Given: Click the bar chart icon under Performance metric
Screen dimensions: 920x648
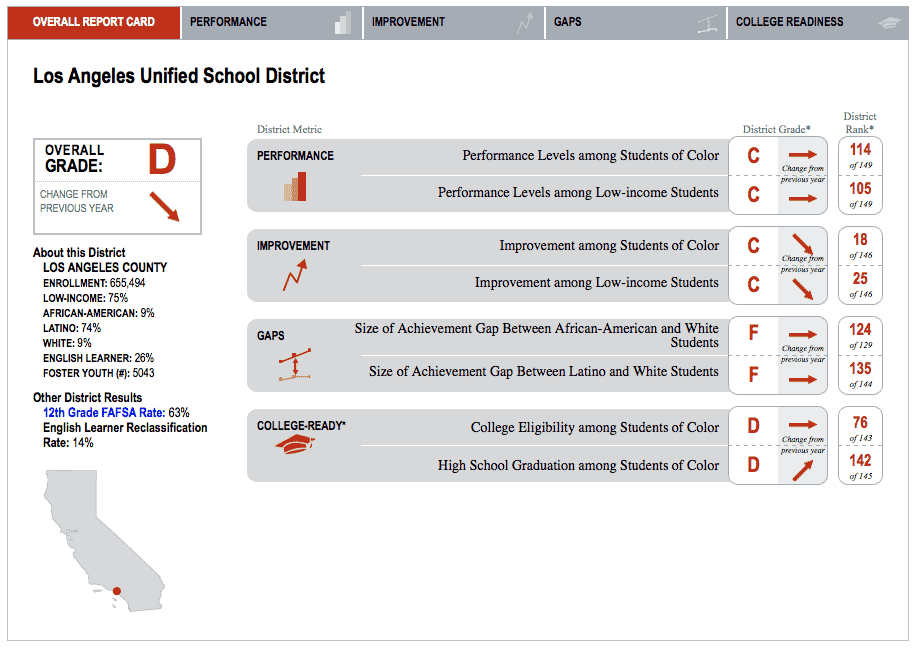Looking at the screenshot, I should [x=295, y=186].
